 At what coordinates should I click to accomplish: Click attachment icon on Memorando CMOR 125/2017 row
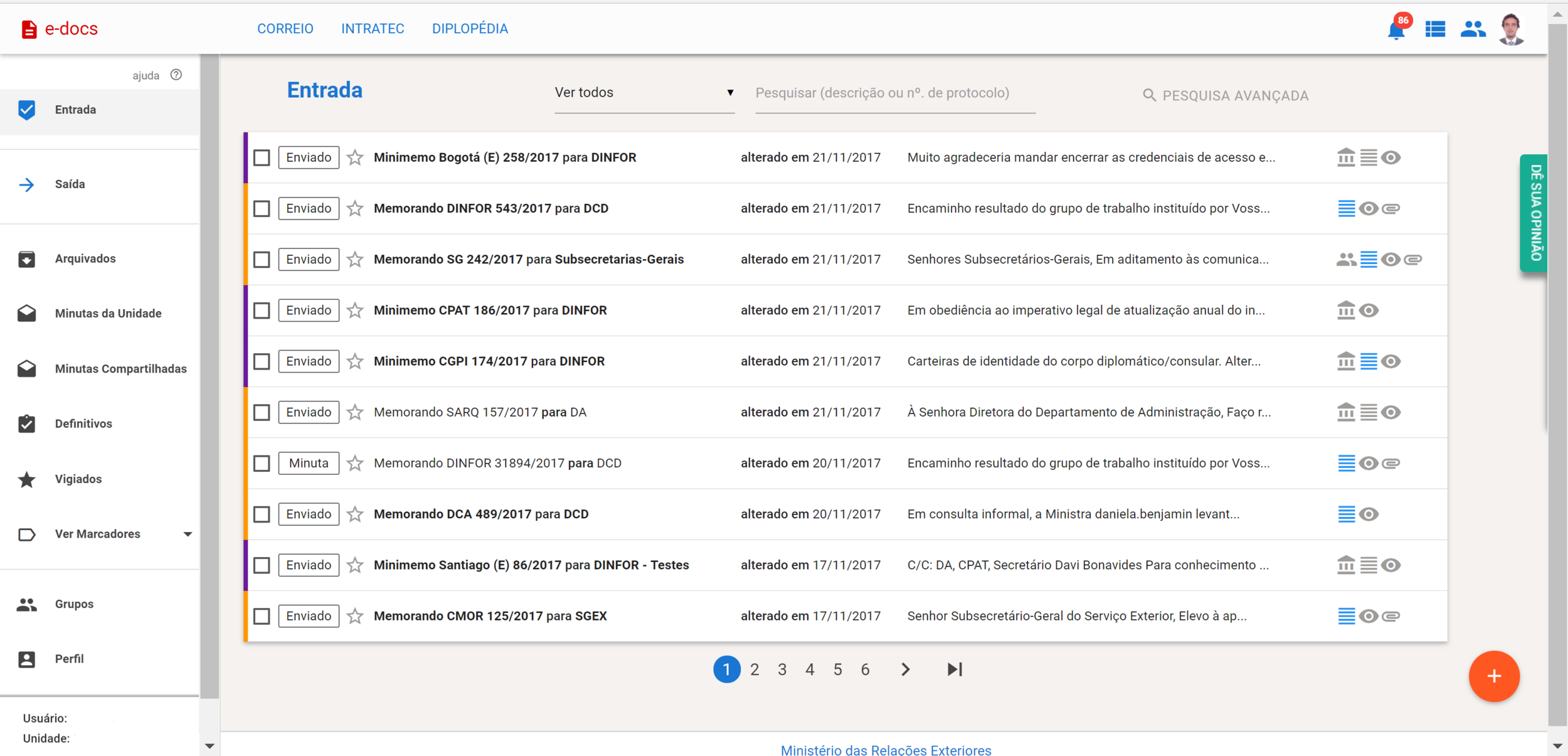[x=1391, y=616]
